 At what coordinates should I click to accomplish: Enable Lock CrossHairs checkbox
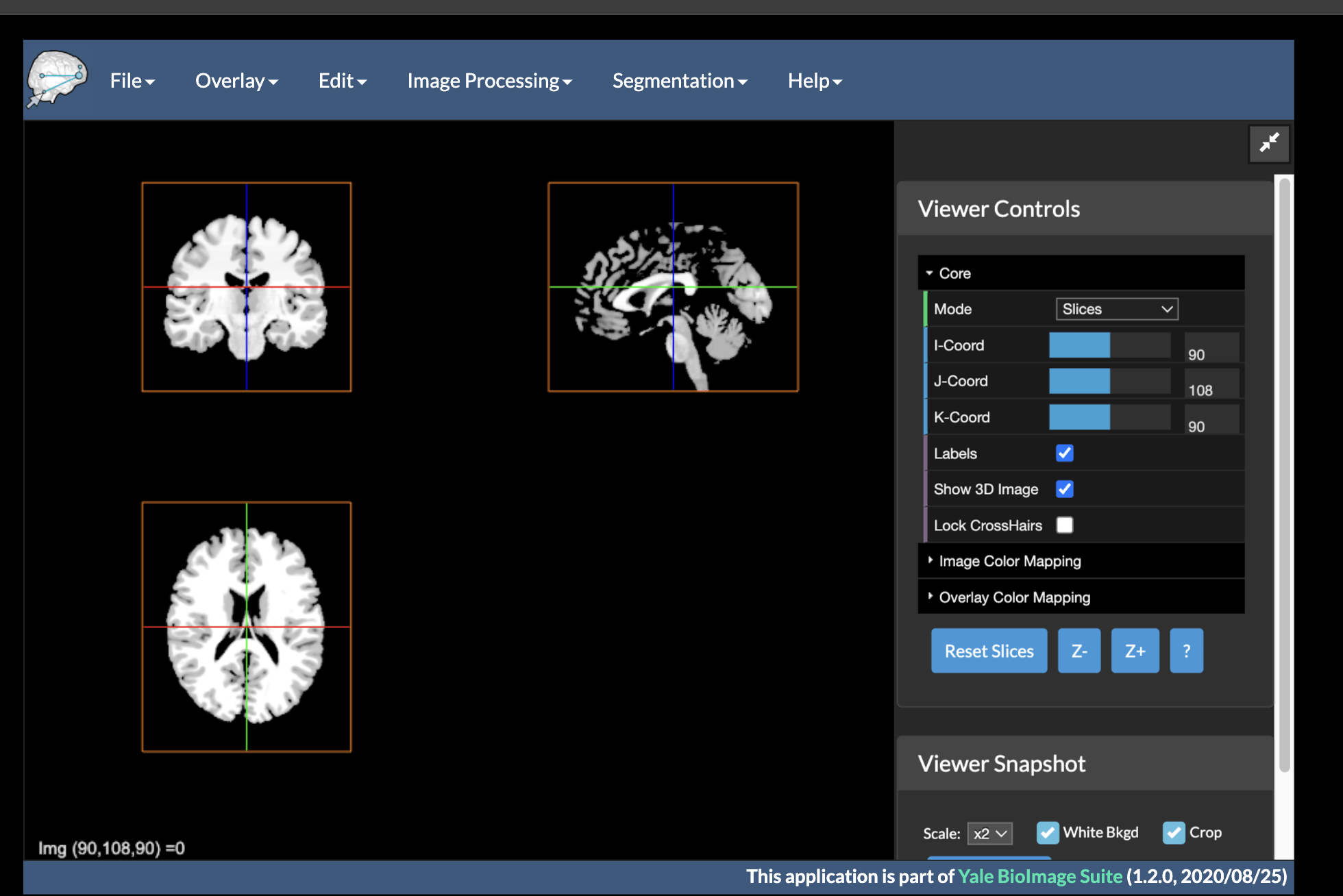tap(1064, 525)
